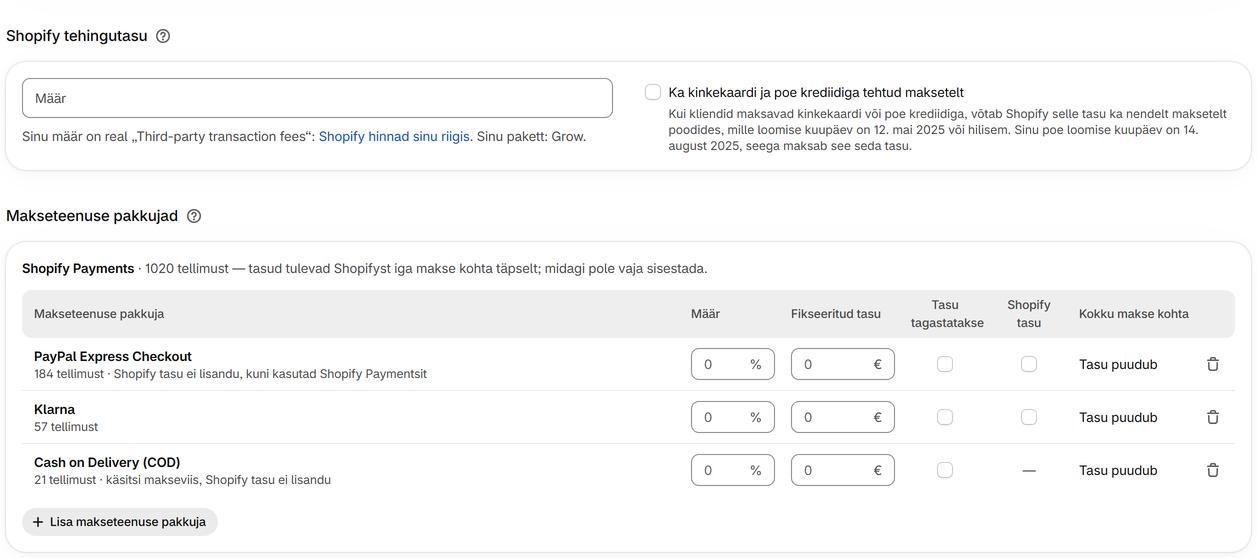
Task: Click the Makseteenuse pakkujad section heading
Action: (x=92, y=216)
